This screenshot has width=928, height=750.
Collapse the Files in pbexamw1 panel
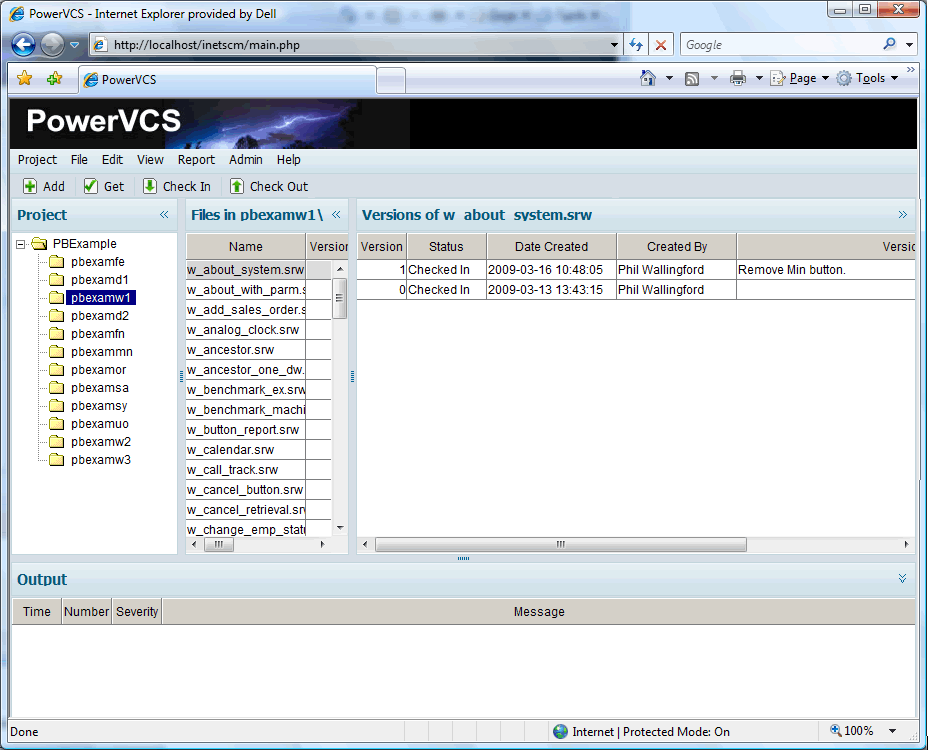tap(336, 215)
